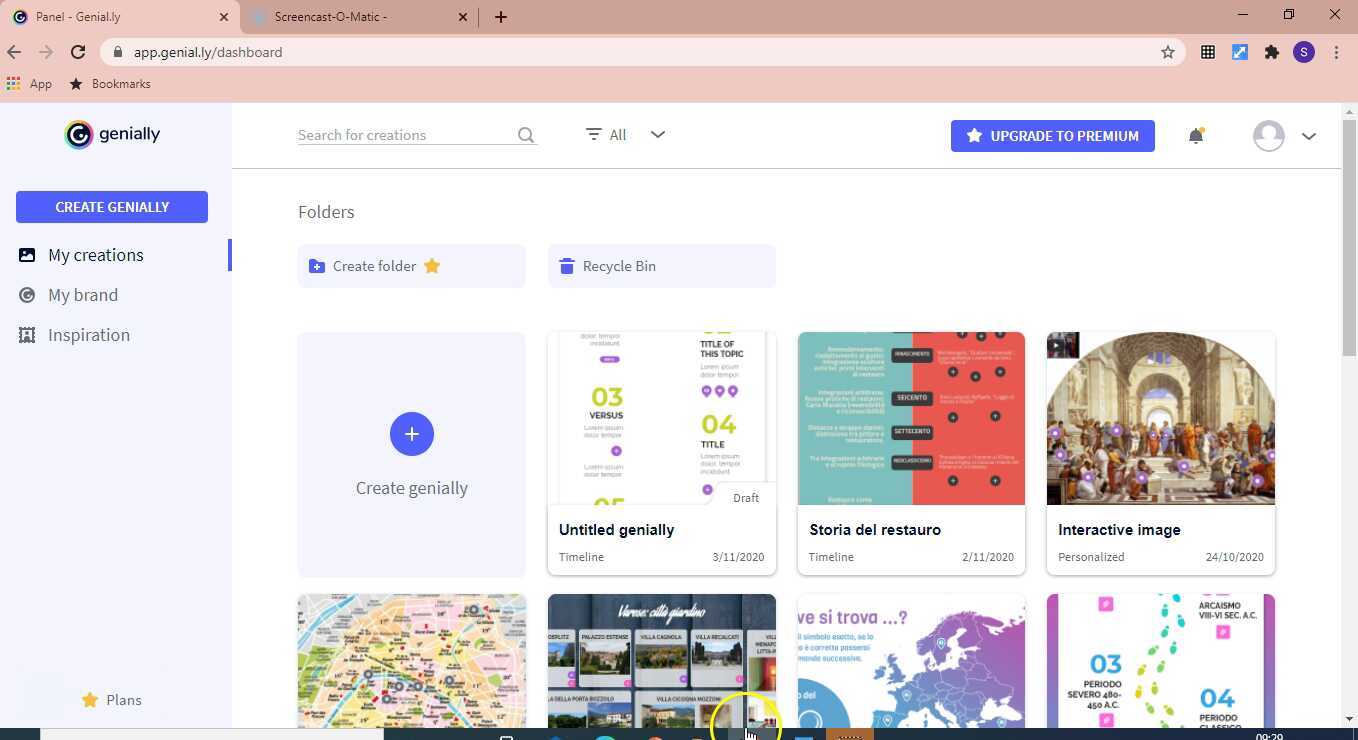Open the Inspiration section icon
The width and height of the screenshot is (1358, 740).
click(x=28, y=335)
